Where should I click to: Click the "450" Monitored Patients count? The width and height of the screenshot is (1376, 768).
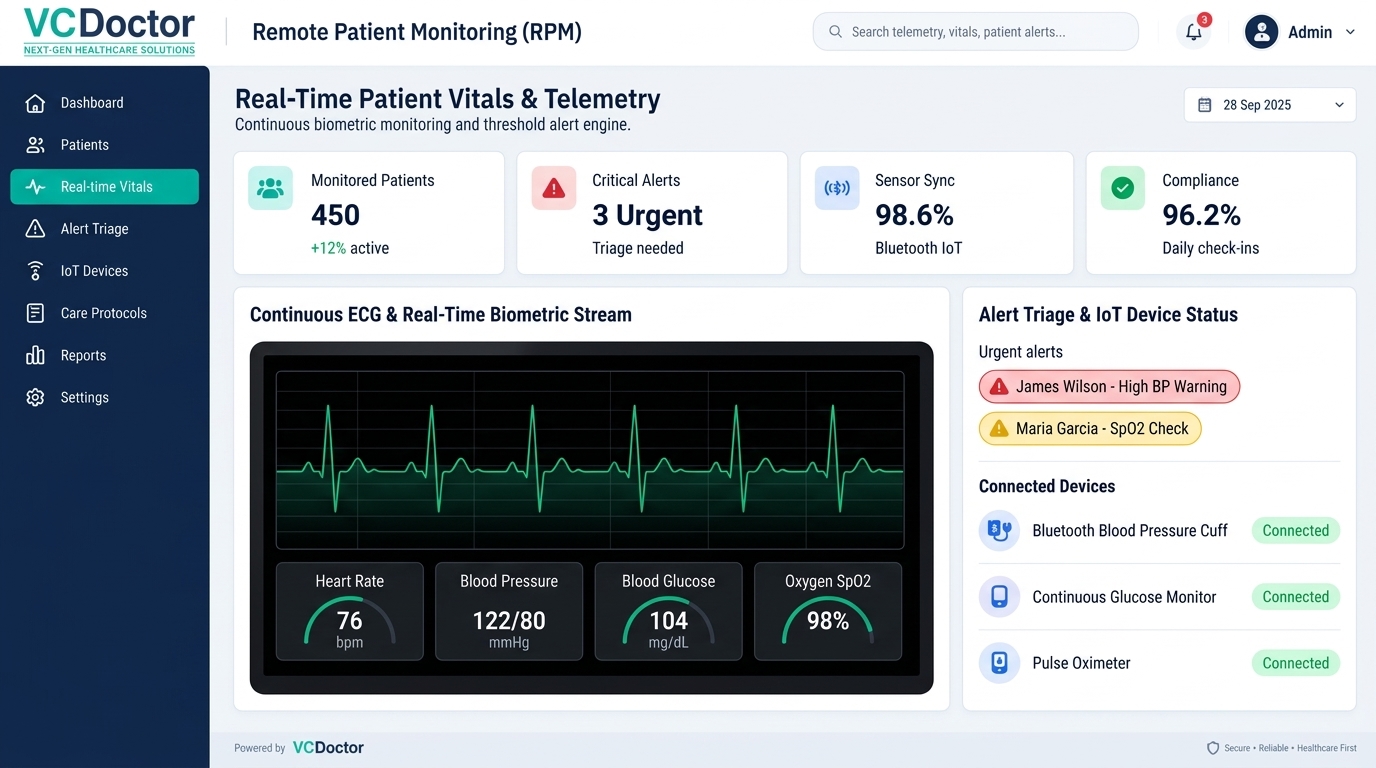coord(335,215)
